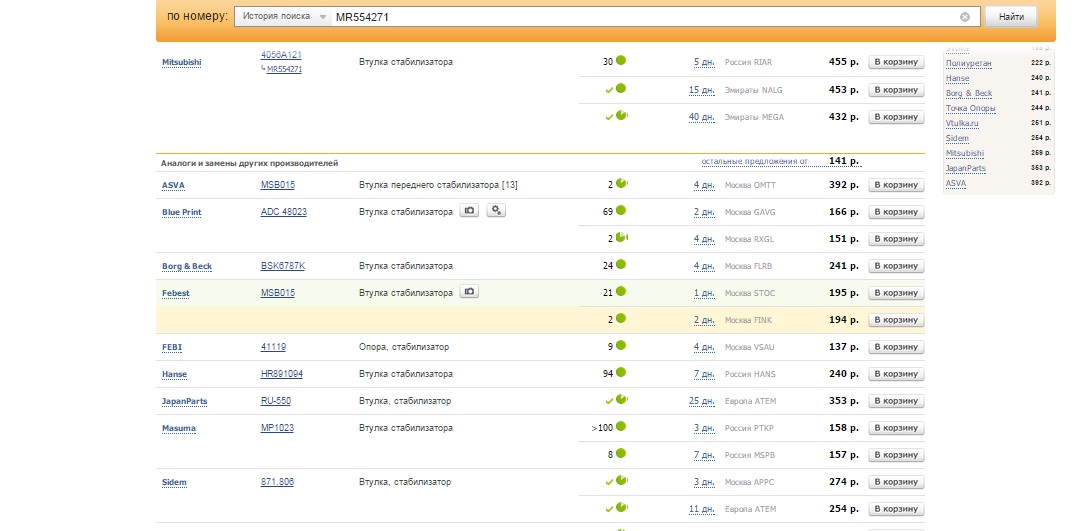Click green pie indicator for Эмираты MEGA offer

pos(621,116)
